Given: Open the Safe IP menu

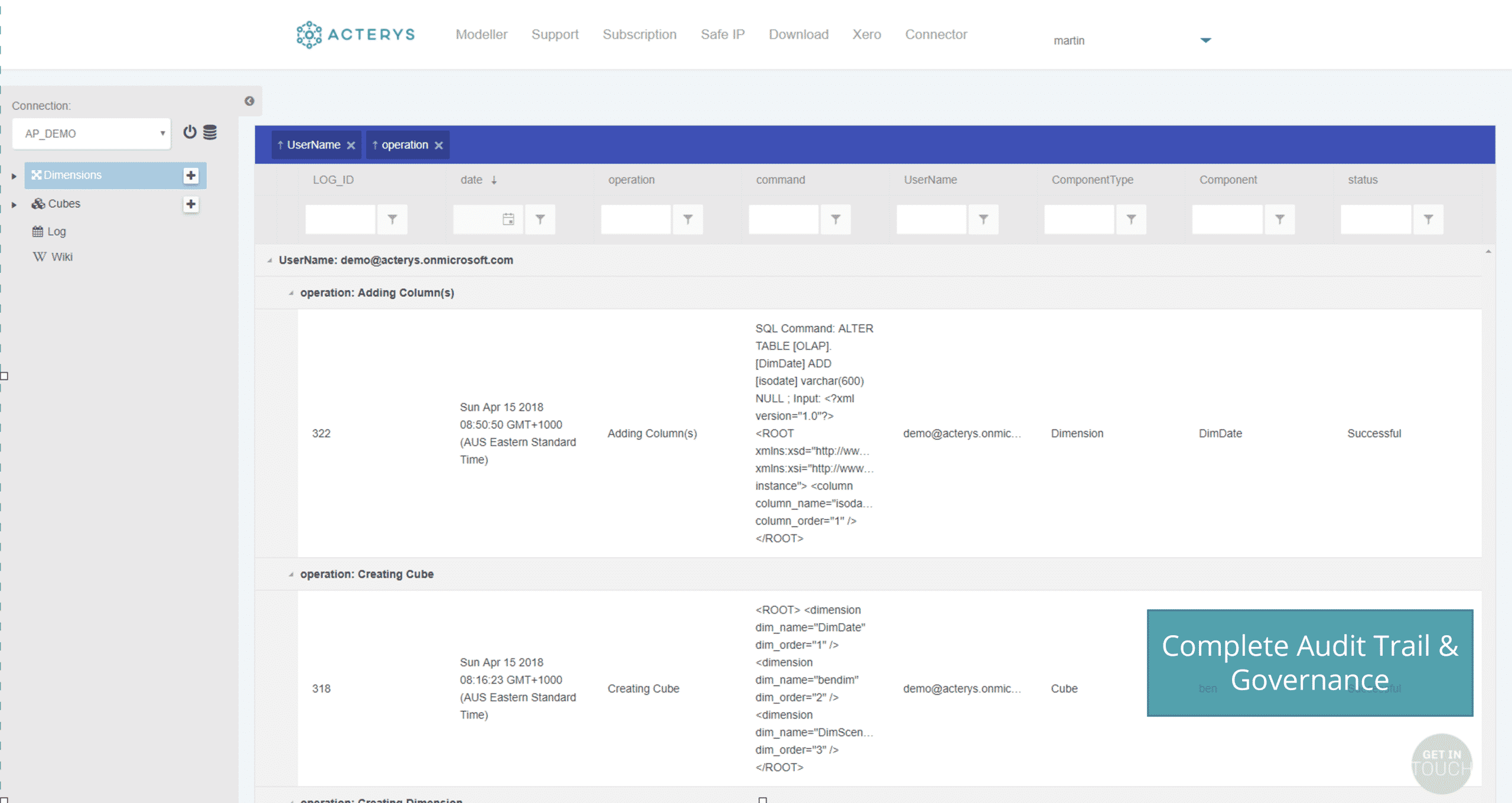Looking at the screenshot, I should pos(722,34).
